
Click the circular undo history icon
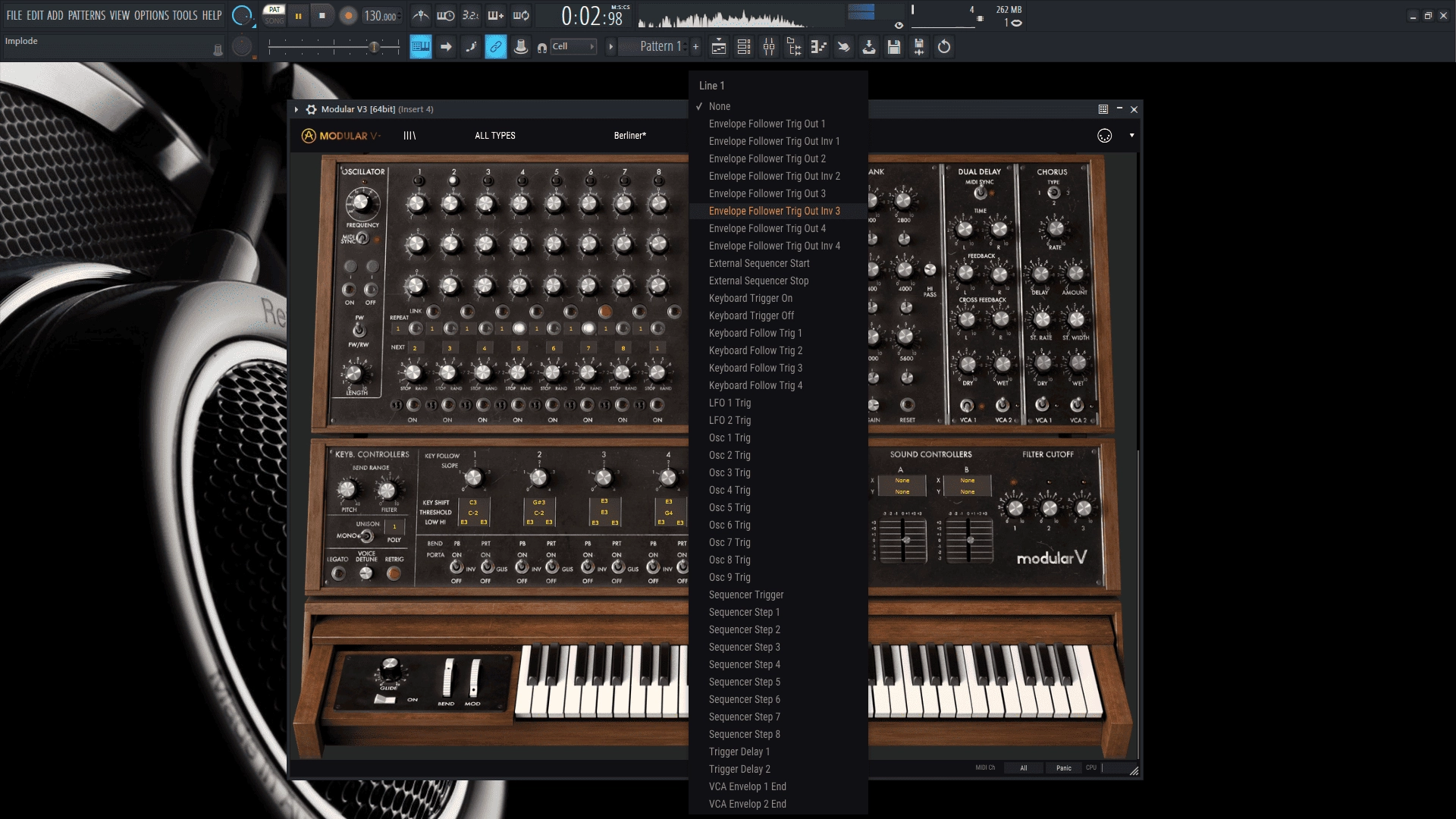[944, 47]
